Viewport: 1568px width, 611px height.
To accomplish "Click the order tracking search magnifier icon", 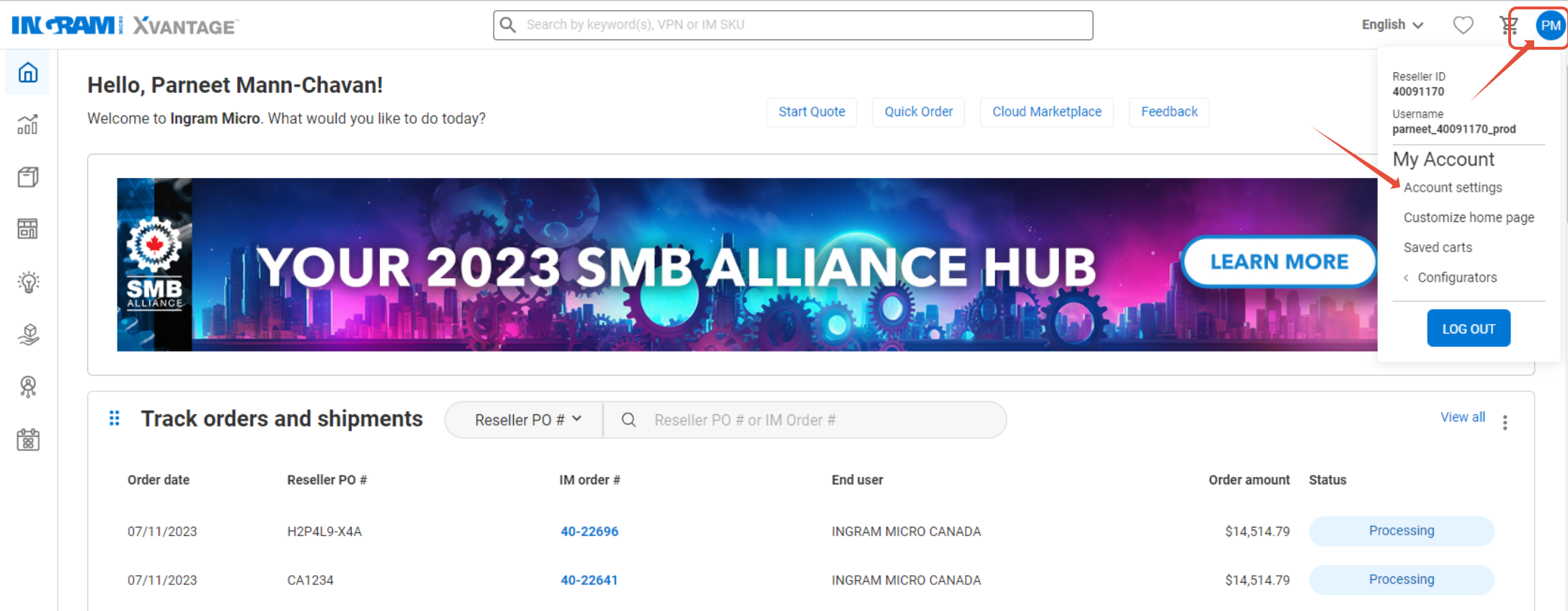I will pos(628,419).
